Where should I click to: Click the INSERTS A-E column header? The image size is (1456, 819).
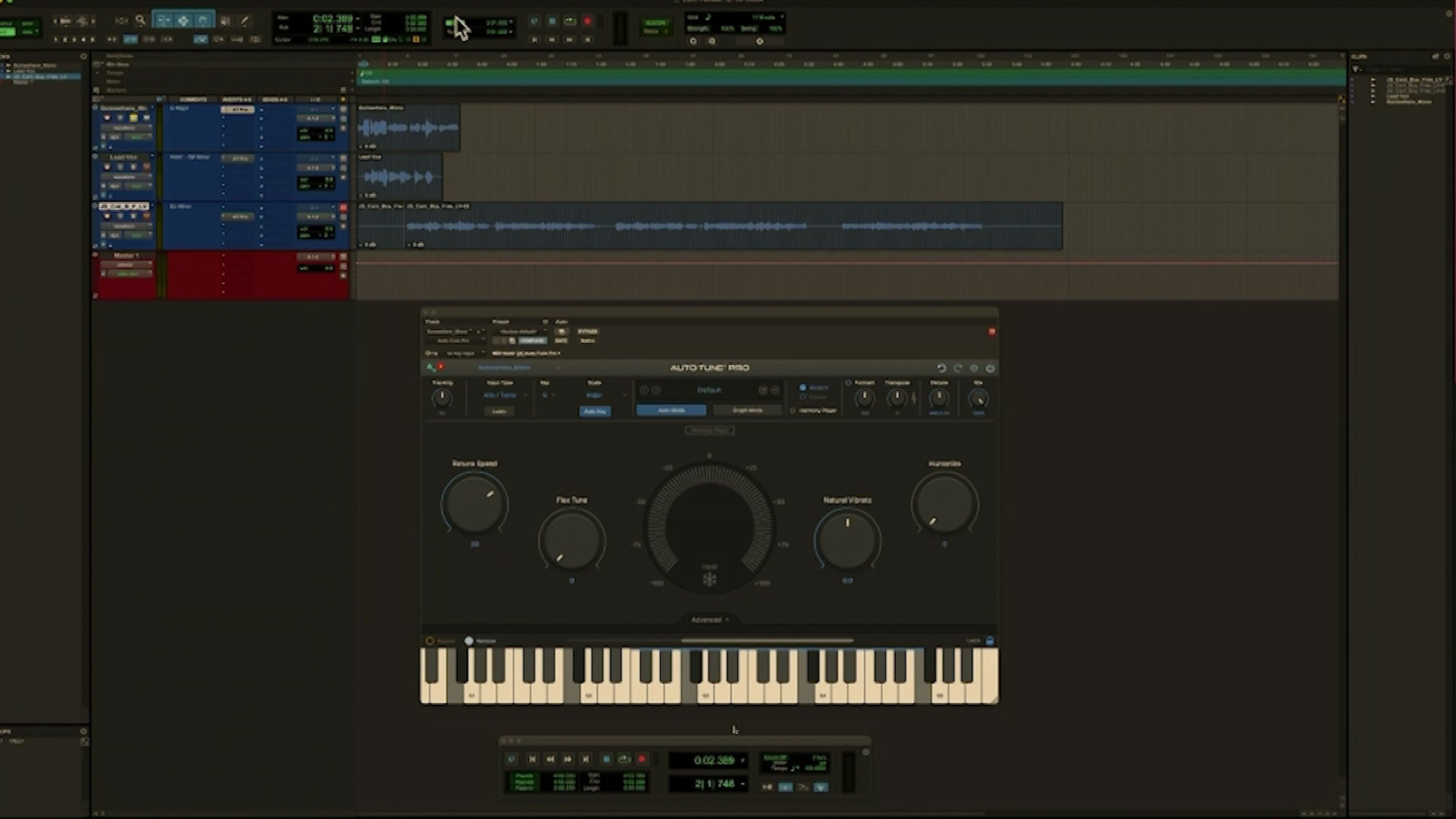coord(237,99)
